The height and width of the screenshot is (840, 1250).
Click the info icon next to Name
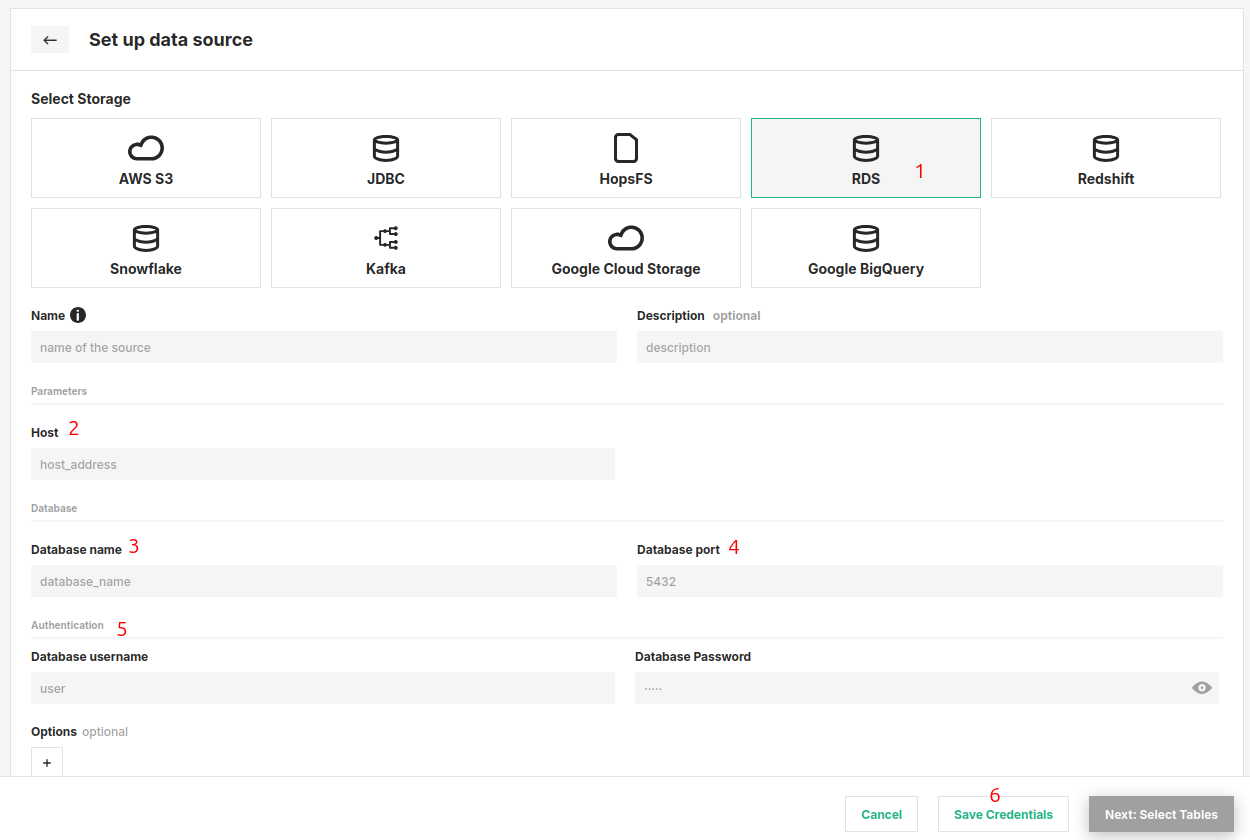coord(78,315)
